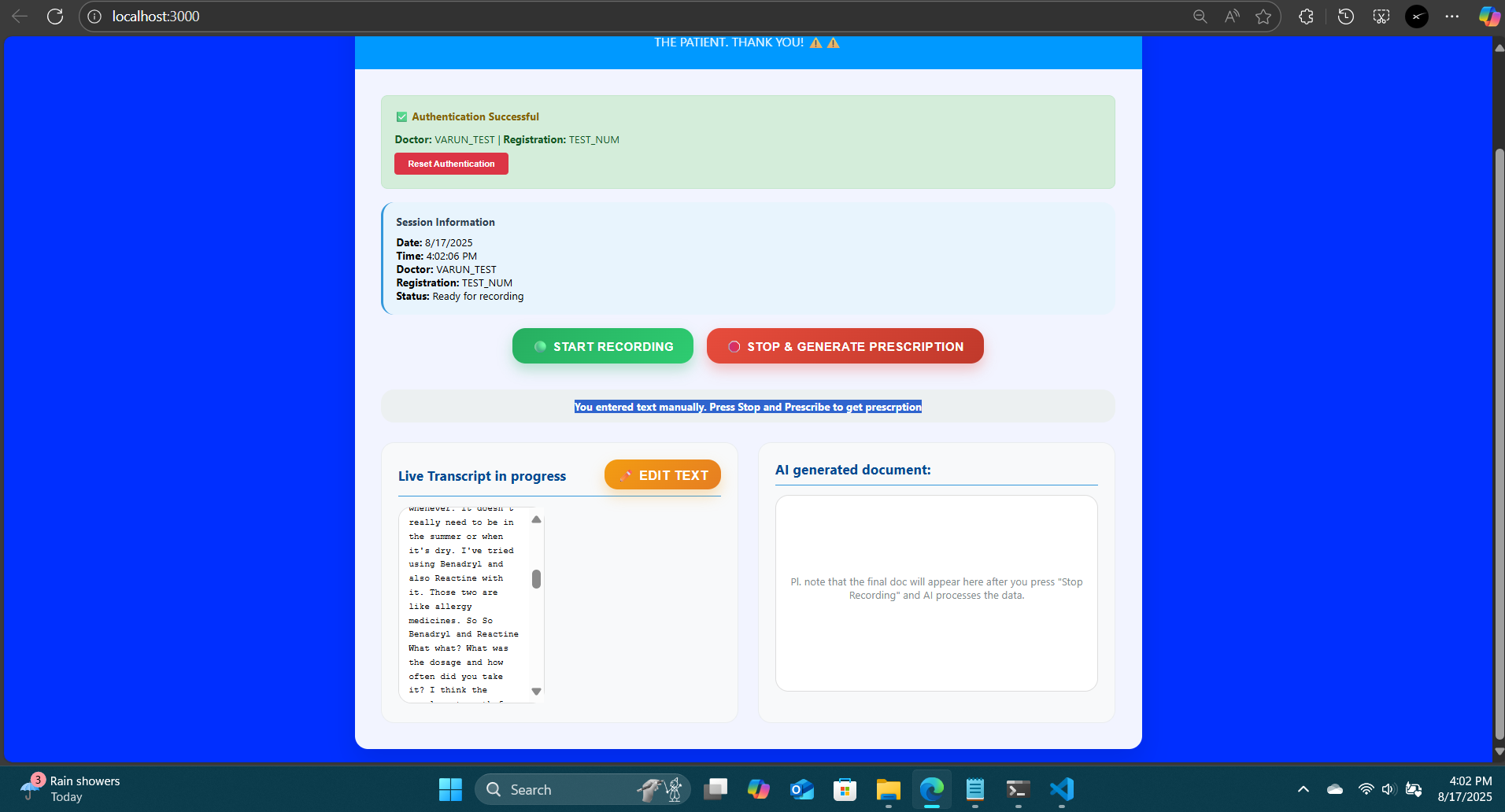This screenshot has width=1505, height=812.
Task: Open the Settings and more menu
Action: [x=1453, y=16]
